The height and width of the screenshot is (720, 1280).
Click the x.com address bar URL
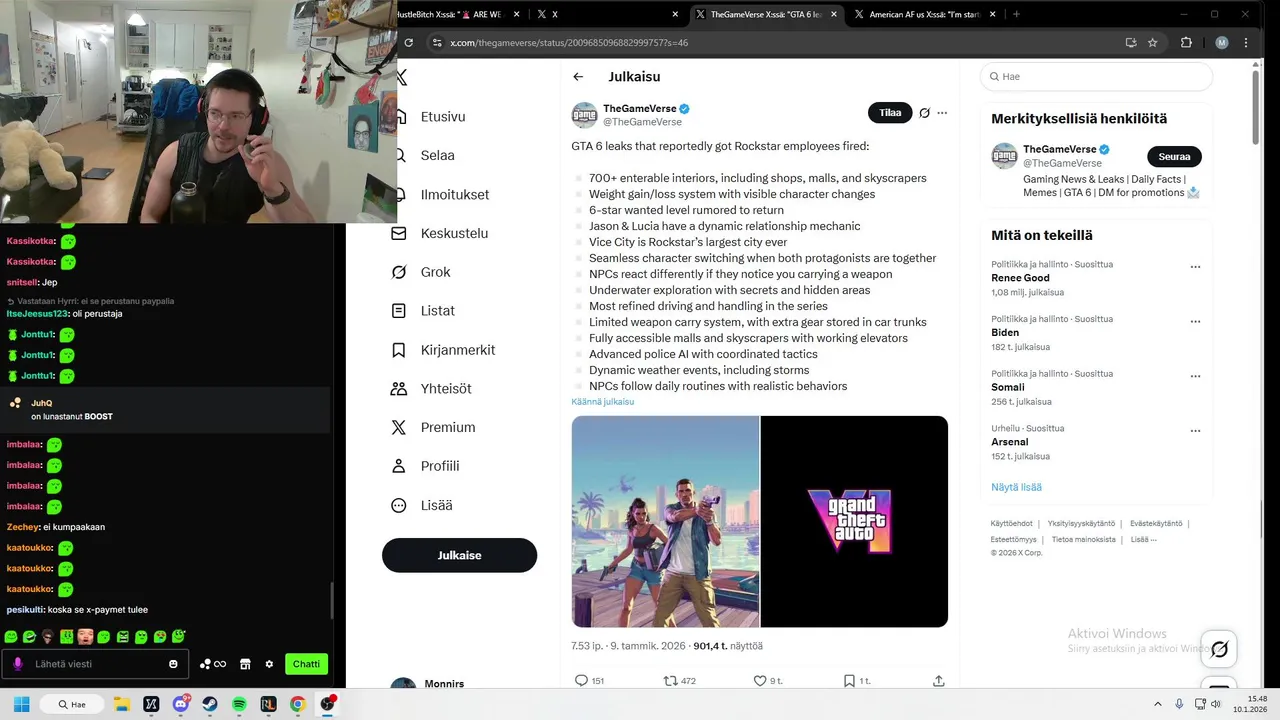(569, 43)
